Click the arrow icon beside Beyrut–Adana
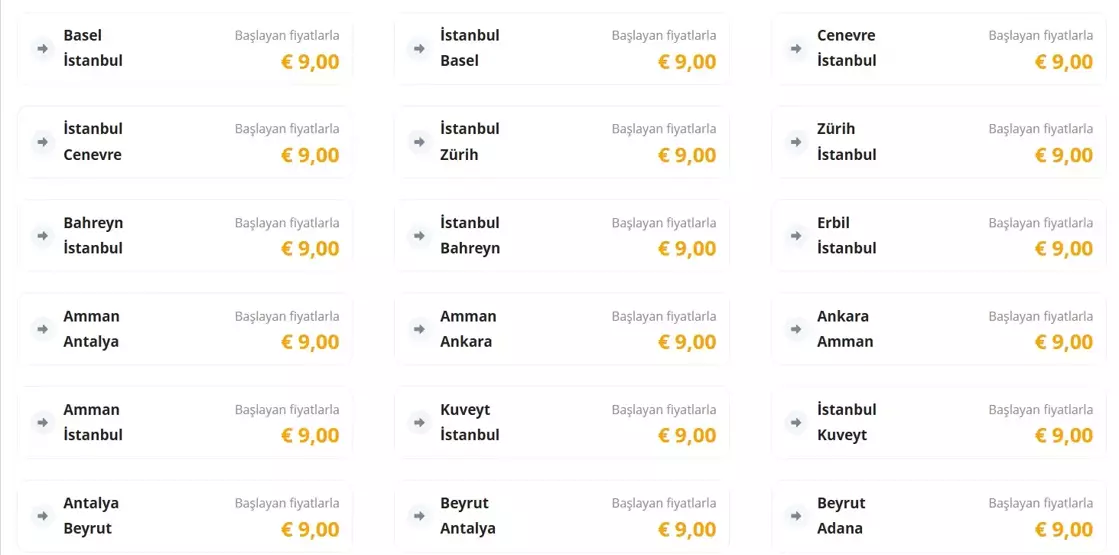The height and width of the screenshot is (555, 1119). pos(796,516)
